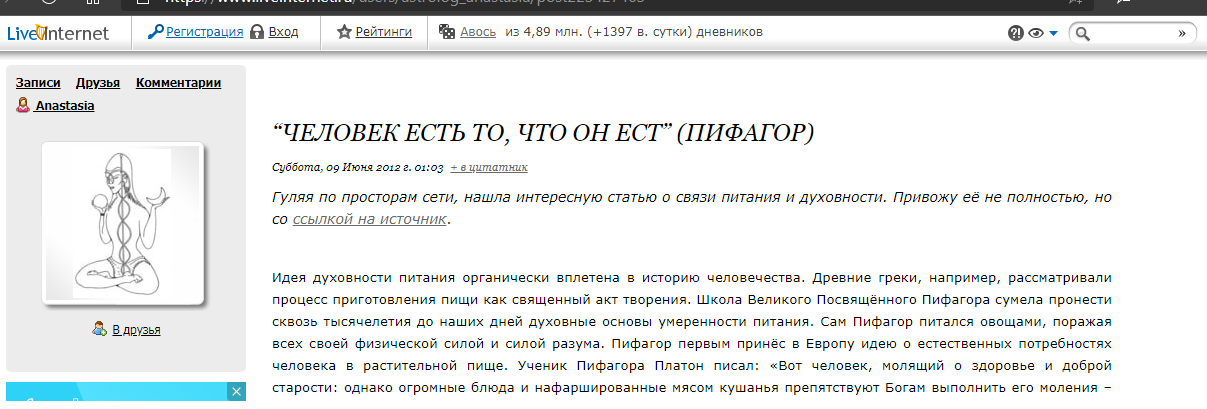Open the LiveInternet logo home link

click(x=56, y=33)
